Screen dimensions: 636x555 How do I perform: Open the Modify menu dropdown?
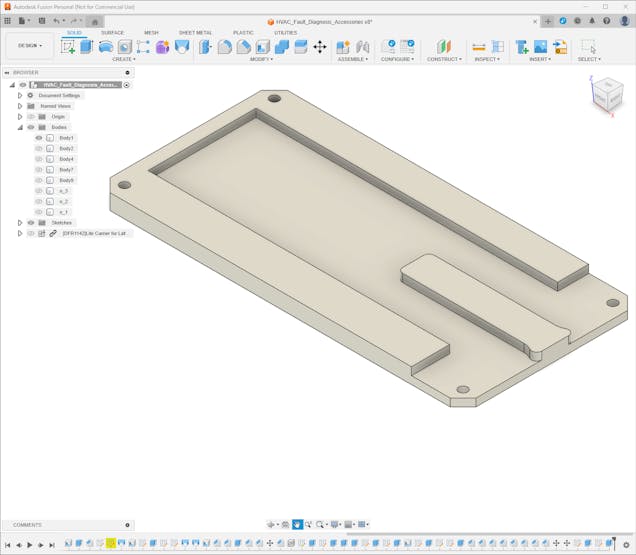261,59
